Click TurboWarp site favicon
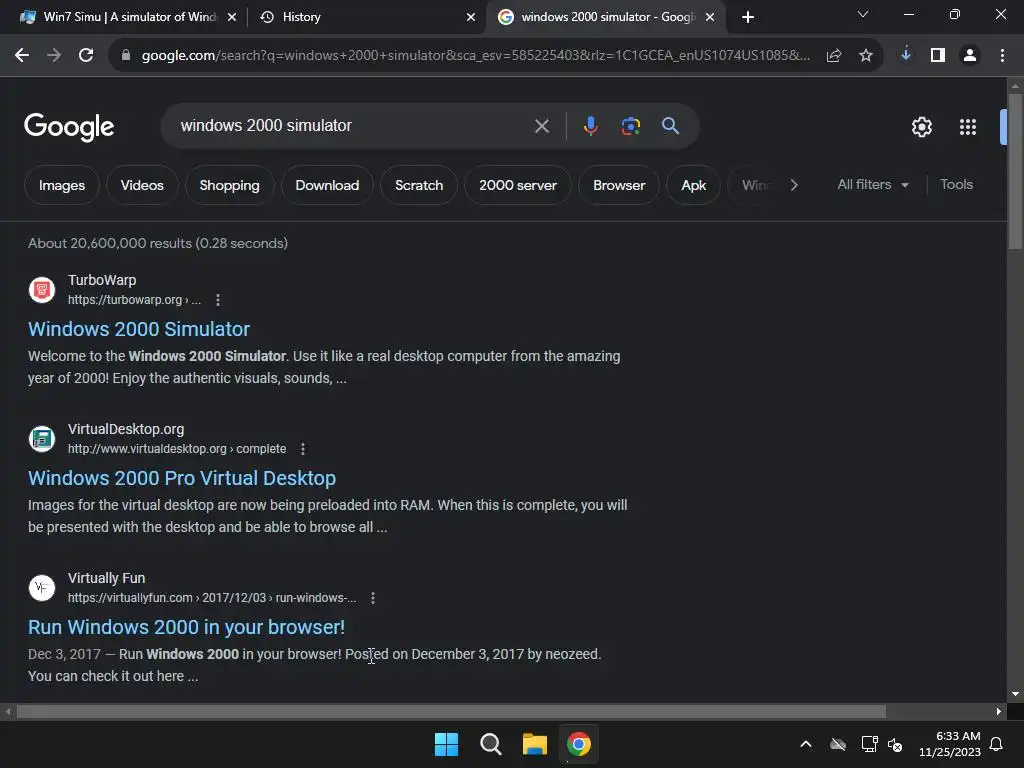The image size is (1024, 768). tap(42, 289)
